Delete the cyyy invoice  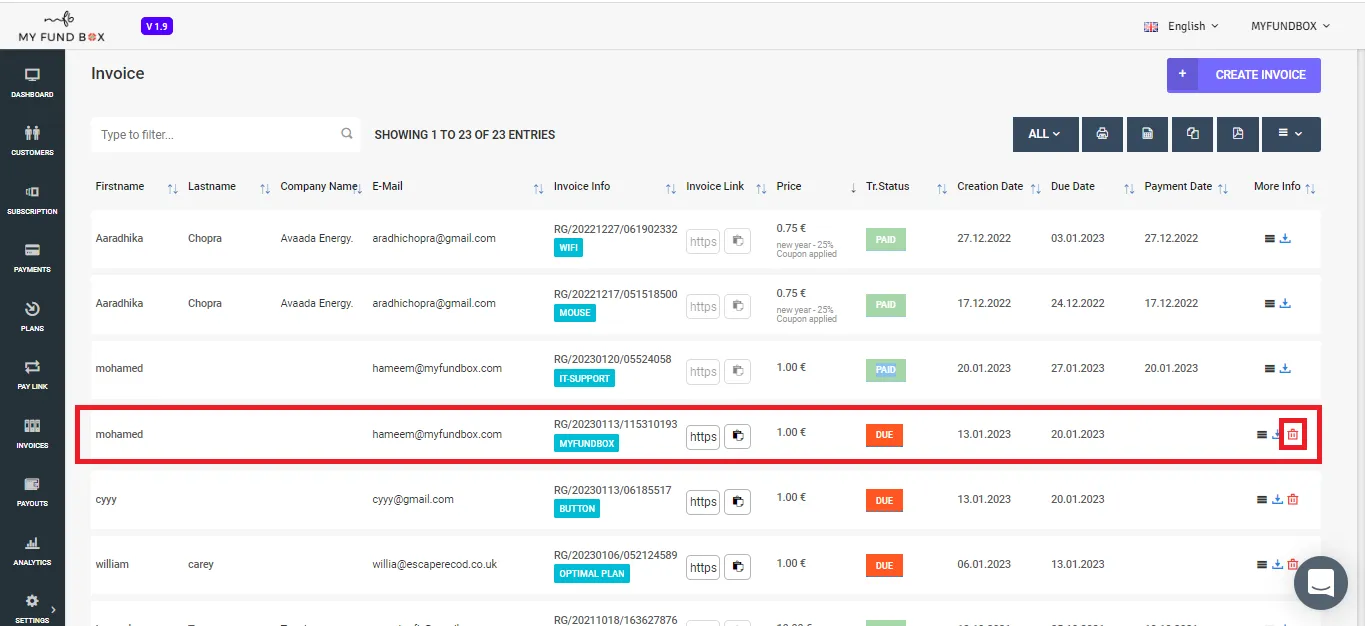1293,500
